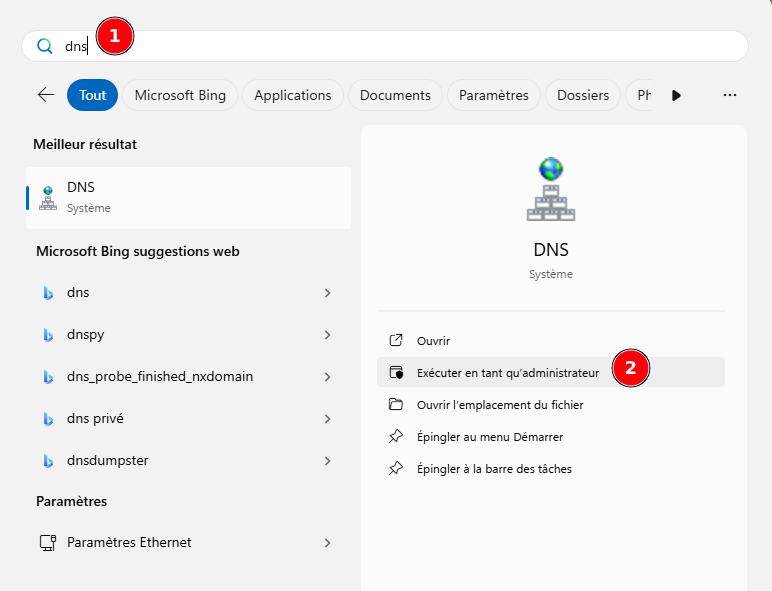Select the dnsdumpster suggestion

pyautogui.click(x=108, y=460)
